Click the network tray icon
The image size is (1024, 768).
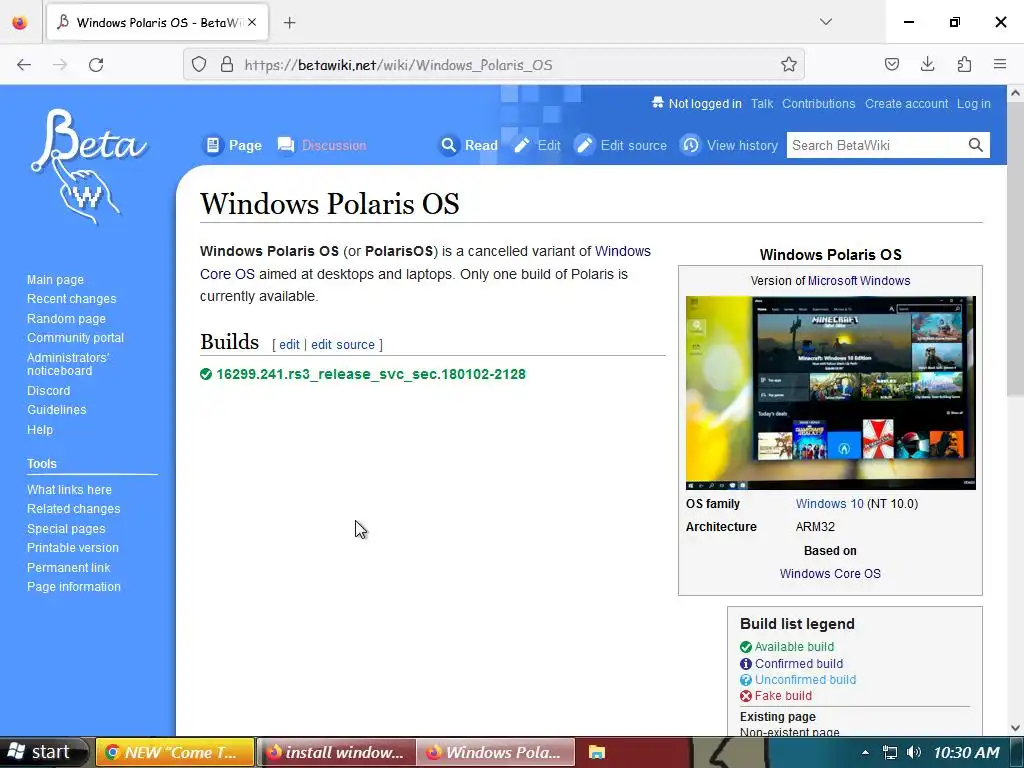coord(889,752)
